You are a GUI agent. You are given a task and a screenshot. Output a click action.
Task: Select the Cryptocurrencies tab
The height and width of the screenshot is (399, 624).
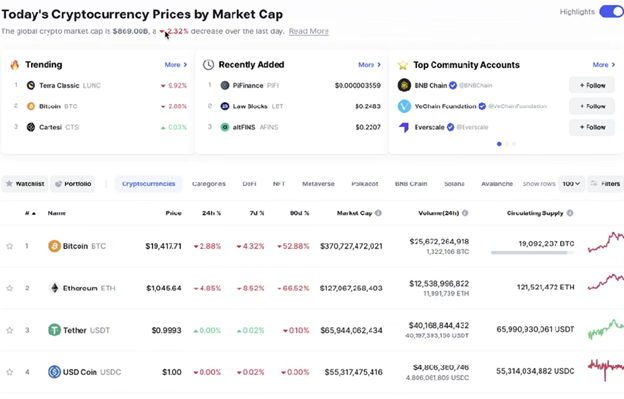[148, 184]
